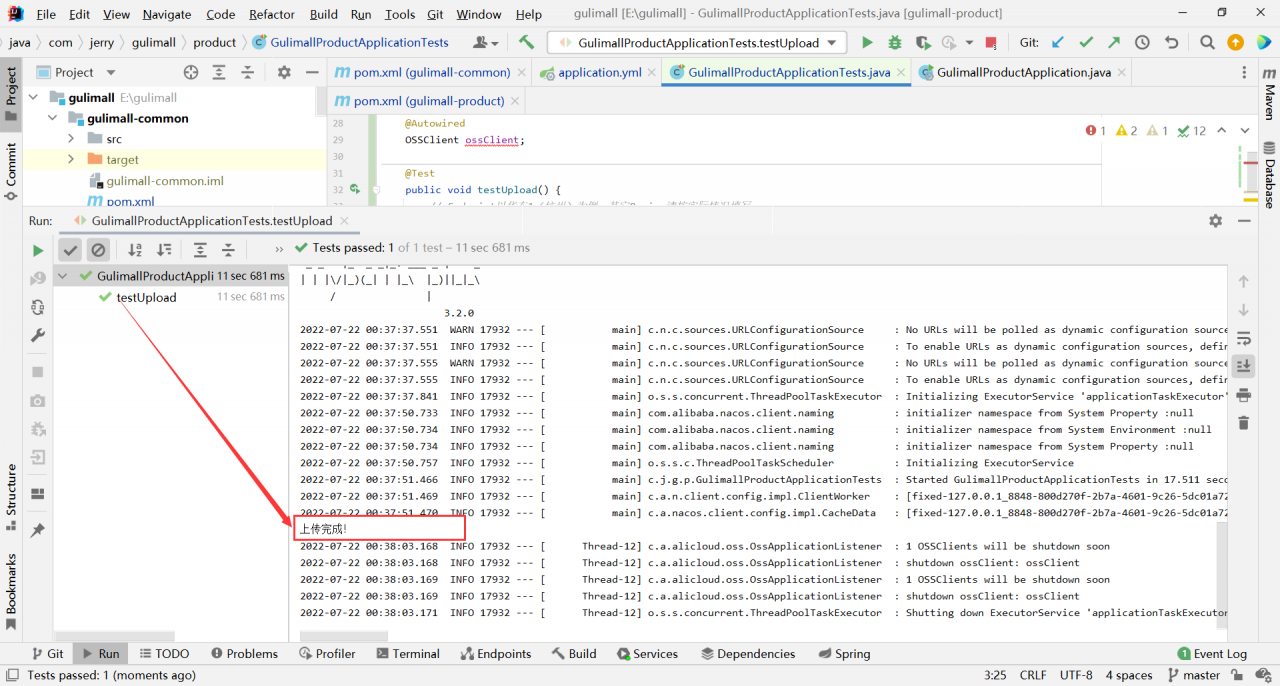Expand all test results
The width and height of the screenshot is (1280, 686).
pos(200,250)
